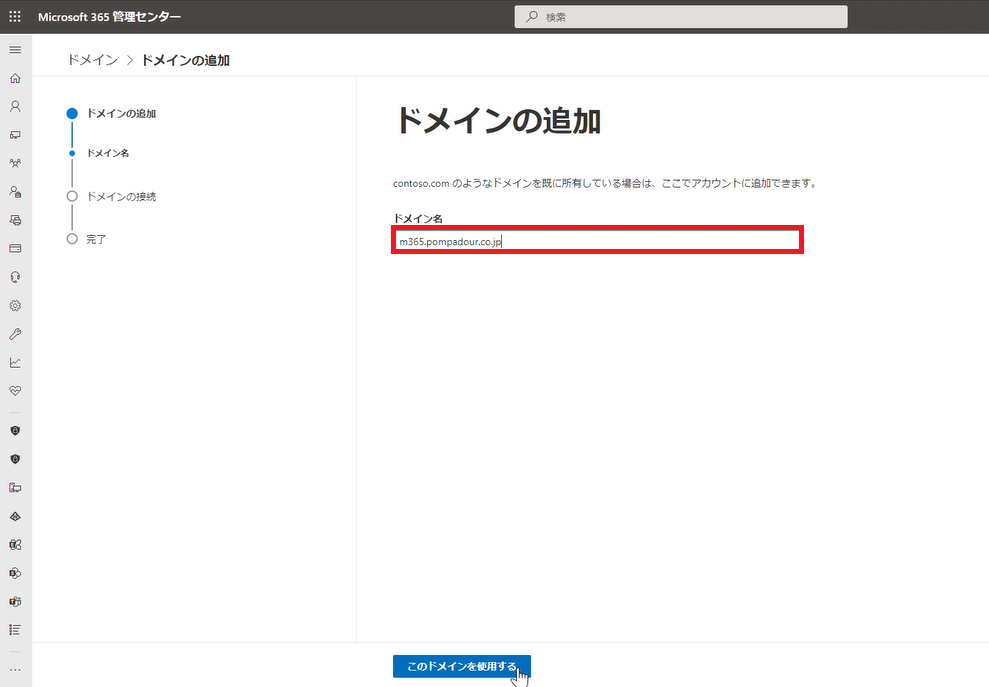Open the All admin centers list icon

click(x=15, y=630)
